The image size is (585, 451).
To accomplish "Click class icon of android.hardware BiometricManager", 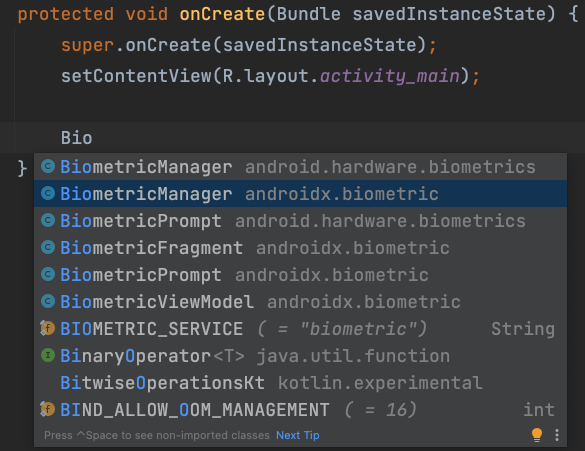I will point(48,166).
